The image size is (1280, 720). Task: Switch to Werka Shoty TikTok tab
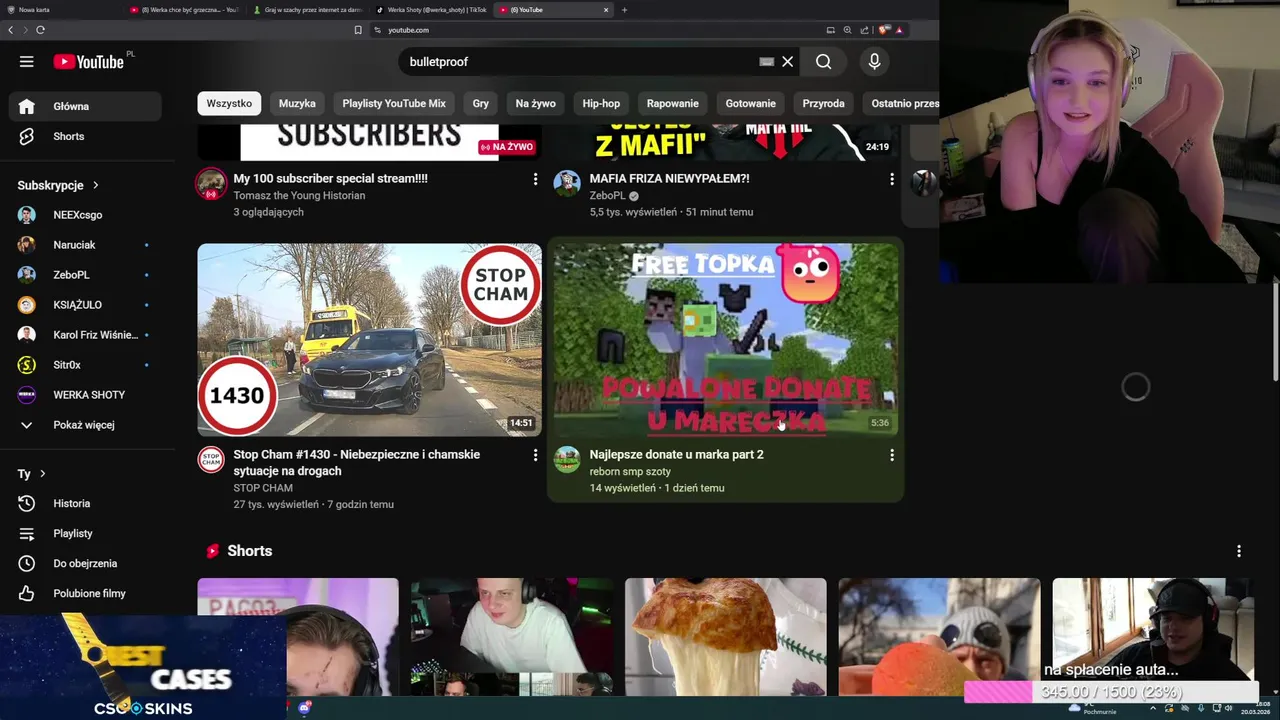click(x=430, y=10)
